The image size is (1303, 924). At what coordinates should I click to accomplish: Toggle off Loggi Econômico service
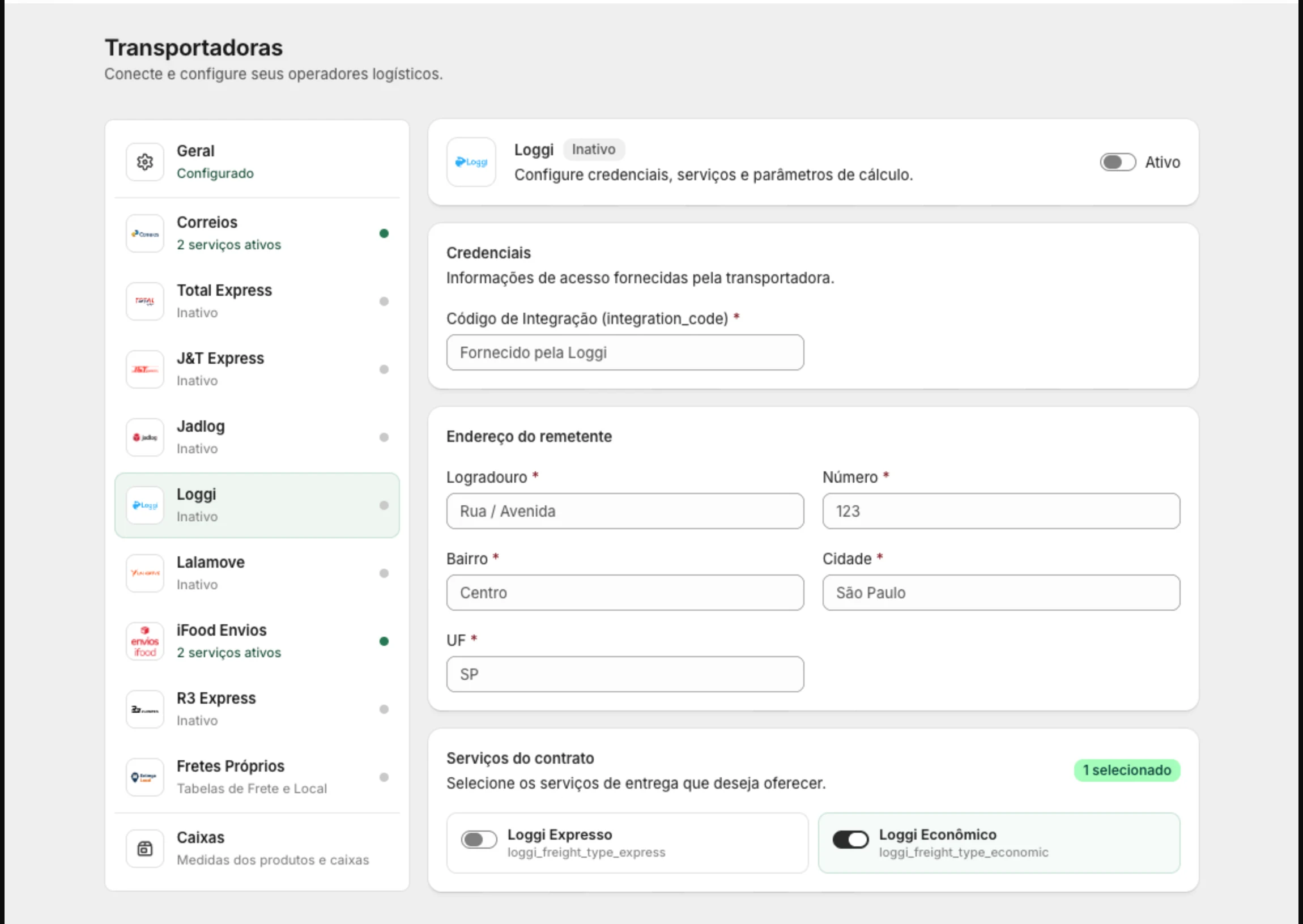point(850,840)
